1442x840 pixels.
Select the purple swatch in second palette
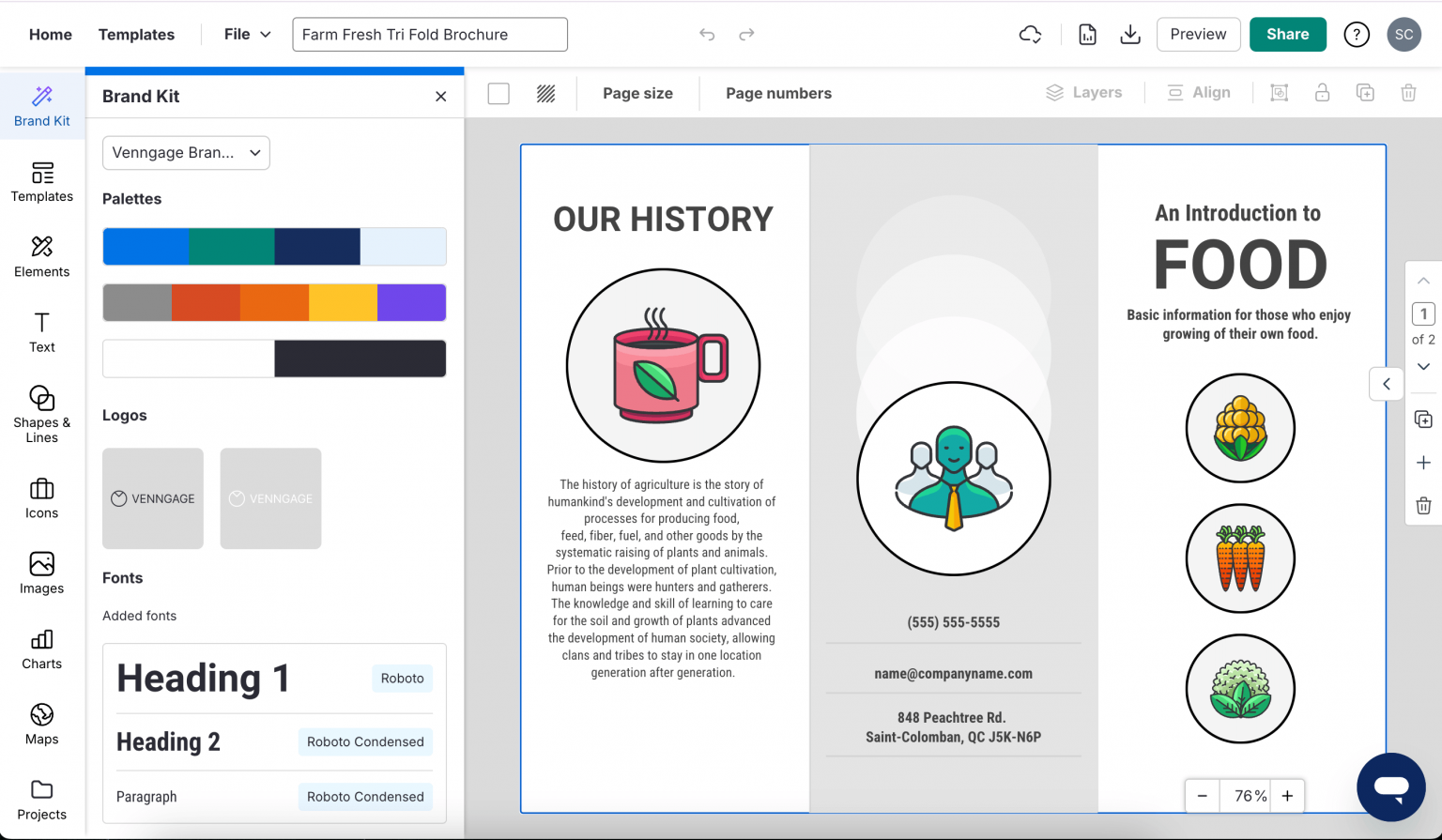pyautogui.click(x=411, y=303)
